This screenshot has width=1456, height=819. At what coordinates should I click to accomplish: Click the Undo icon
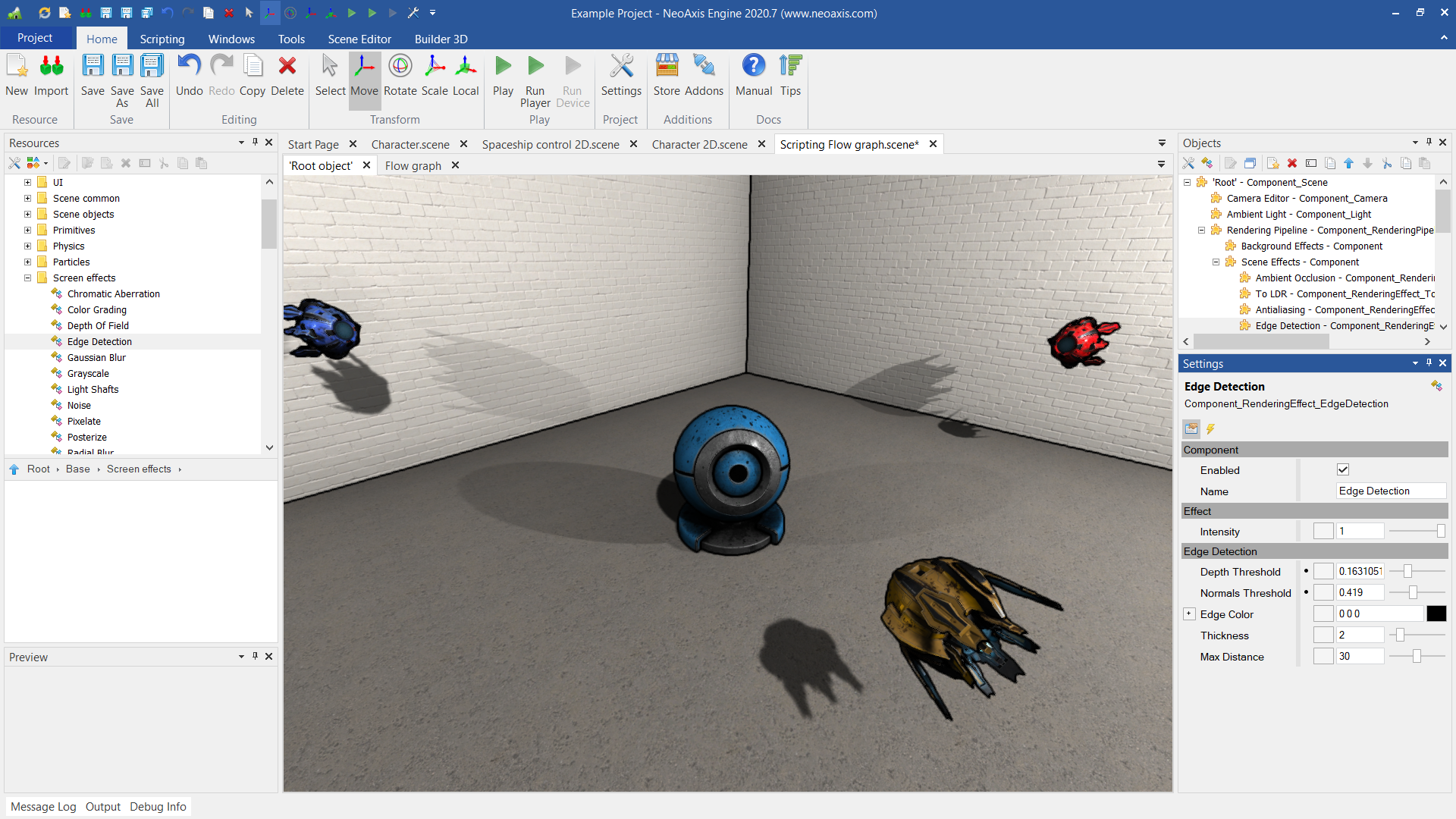point(189,74)
